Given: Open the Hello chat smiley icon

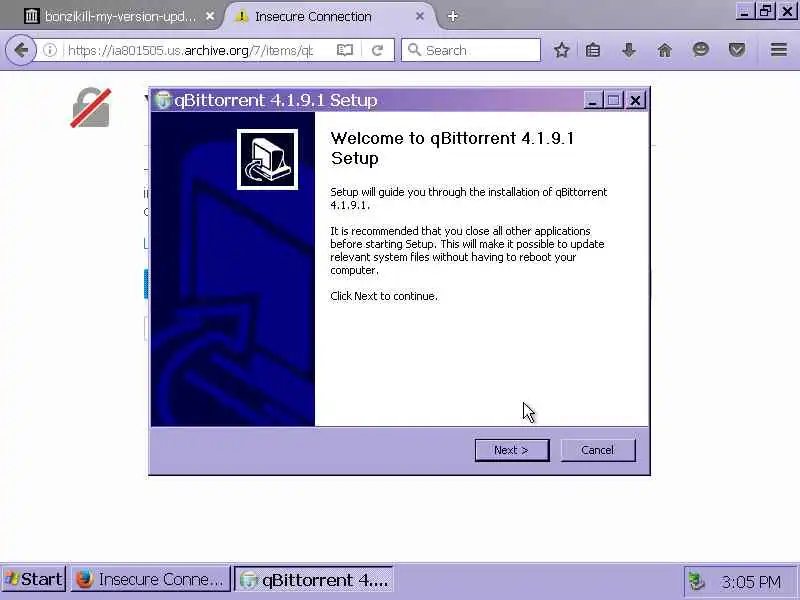Looking at the screenshot, I should (701, 49).
